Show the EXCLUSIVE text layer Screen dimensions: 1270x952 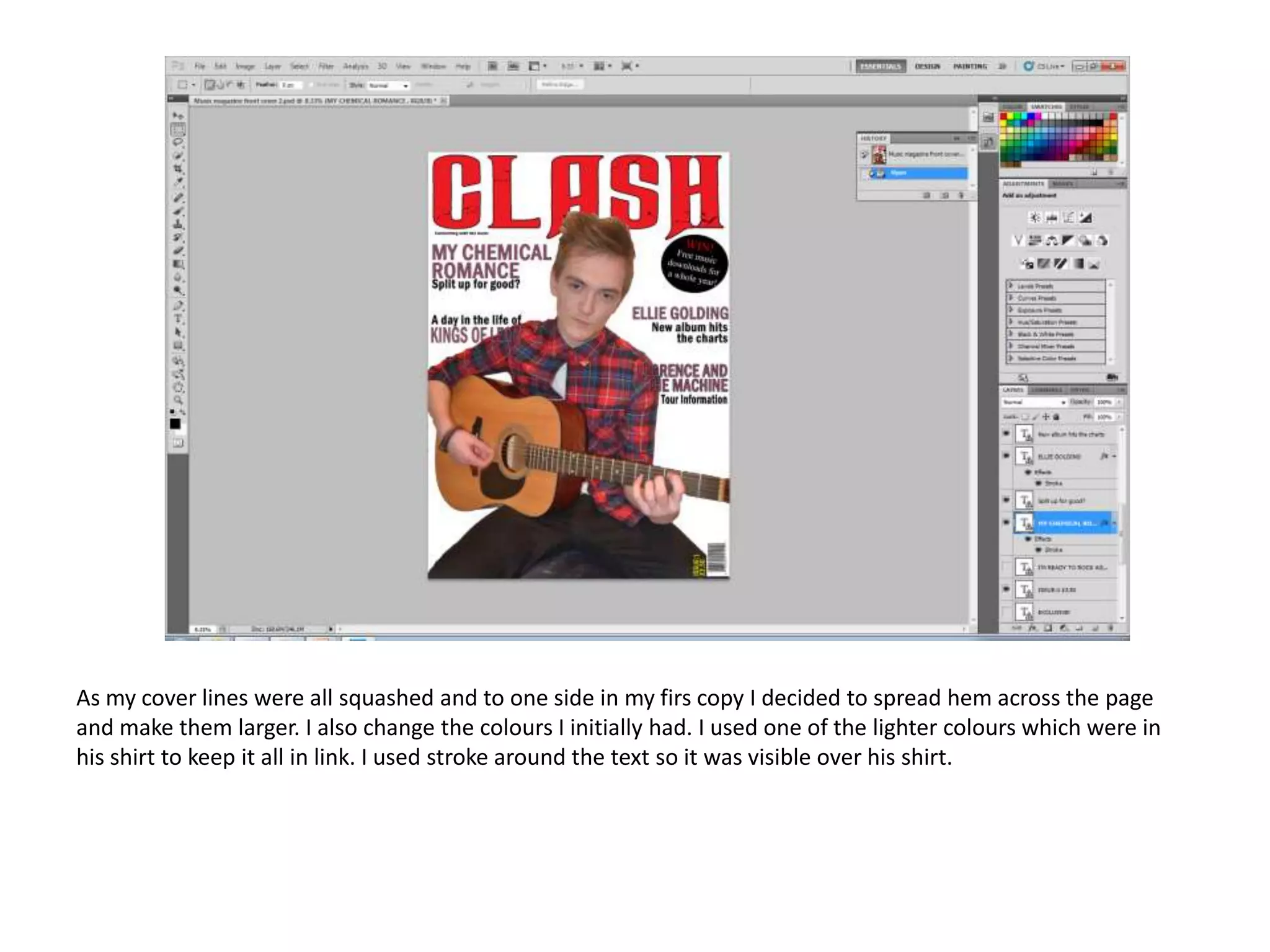point(1006,612)
